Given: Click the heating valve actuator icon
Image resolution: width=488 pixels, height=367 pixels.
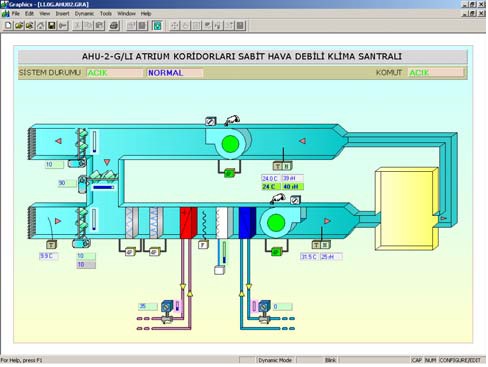Looking at the screenshot, I should point(167,306).
